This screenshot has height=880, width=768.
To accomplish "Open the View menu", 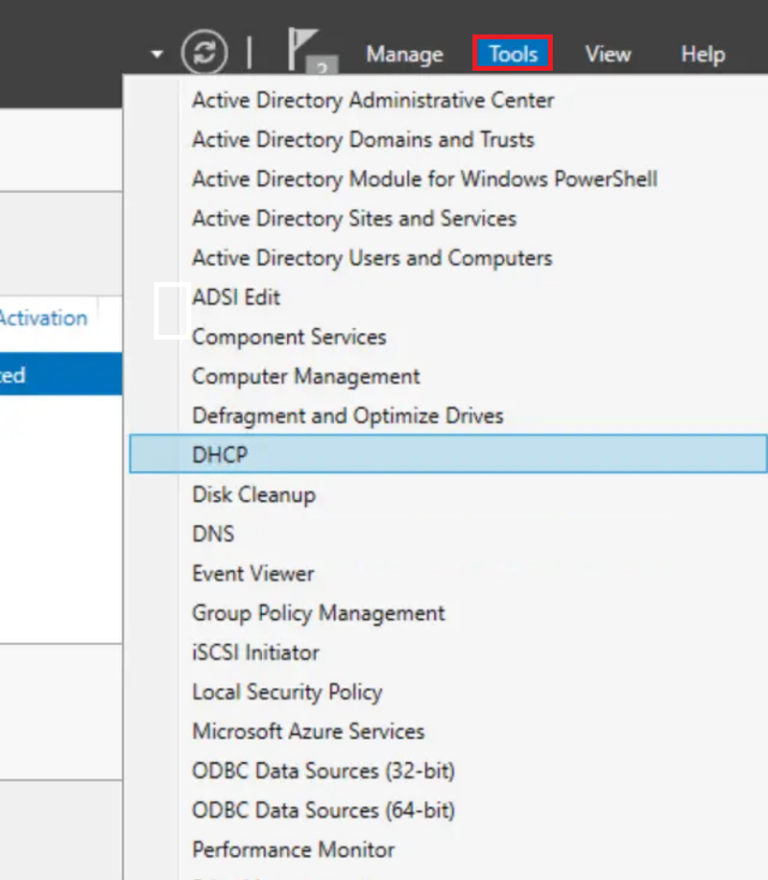I will [608, 55].
